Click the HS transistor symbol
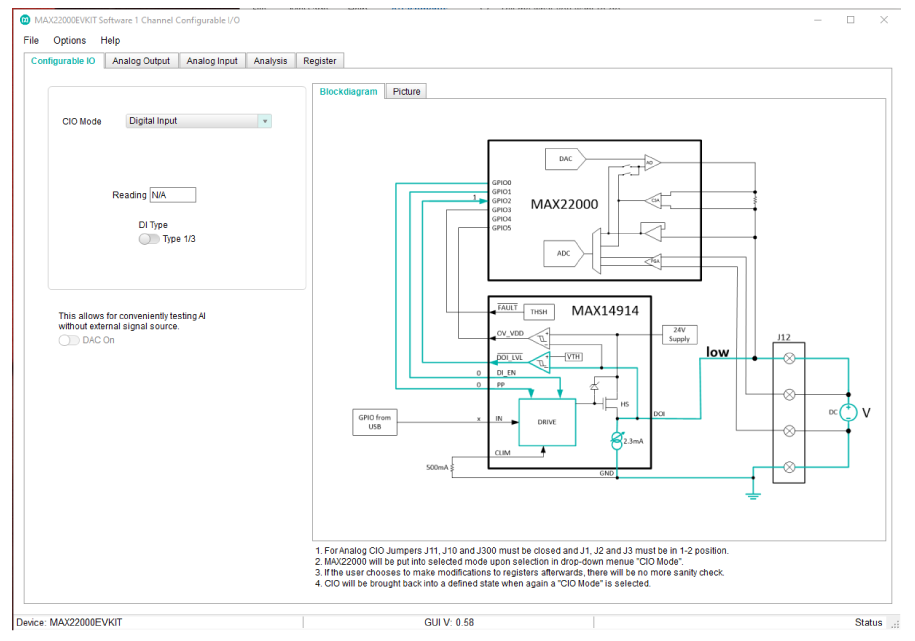The image size is (915, 641). [610, 403]
